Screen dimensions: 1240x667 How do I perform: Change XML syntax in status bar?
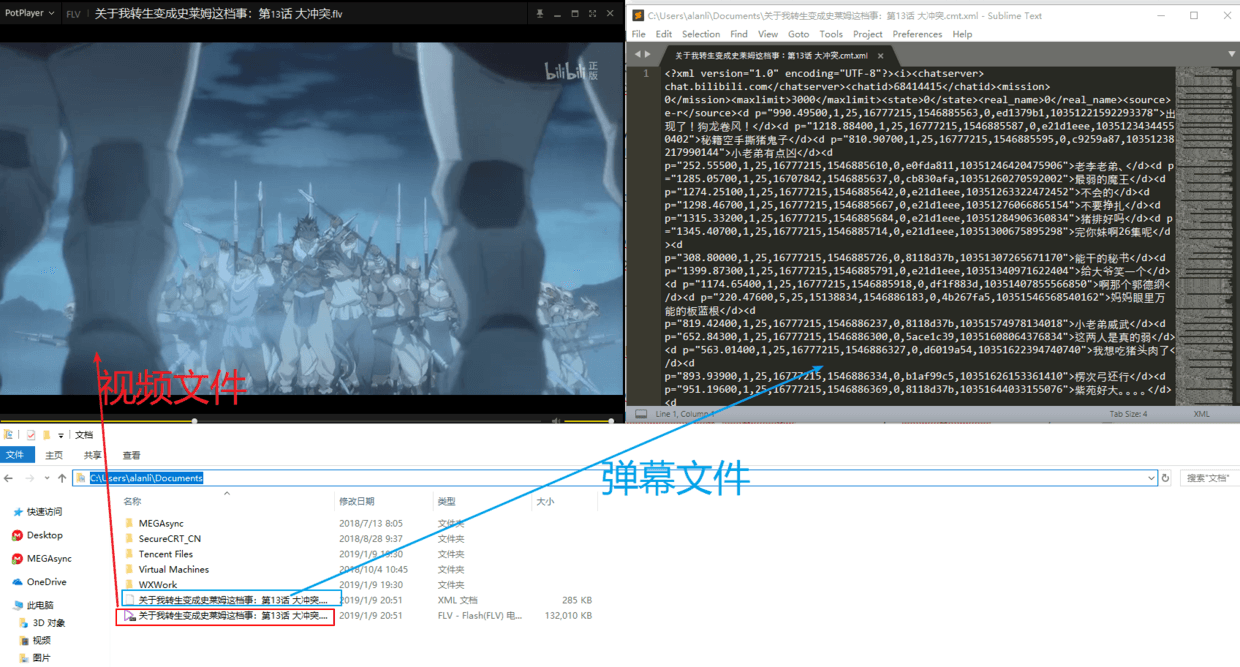tap(1201, 414)
